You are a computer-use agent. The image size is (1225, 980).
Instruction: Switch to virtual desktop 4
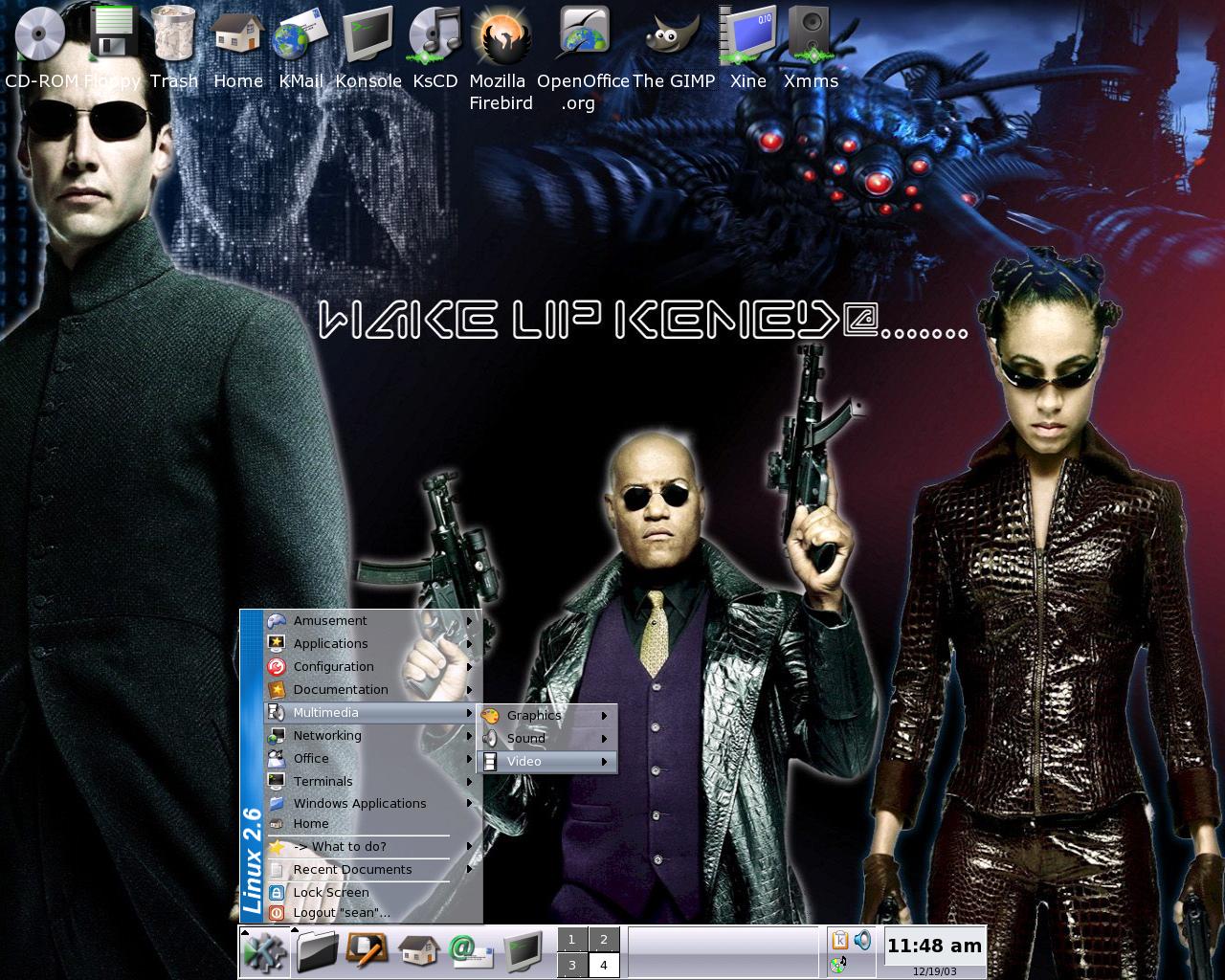click(604, 965)
